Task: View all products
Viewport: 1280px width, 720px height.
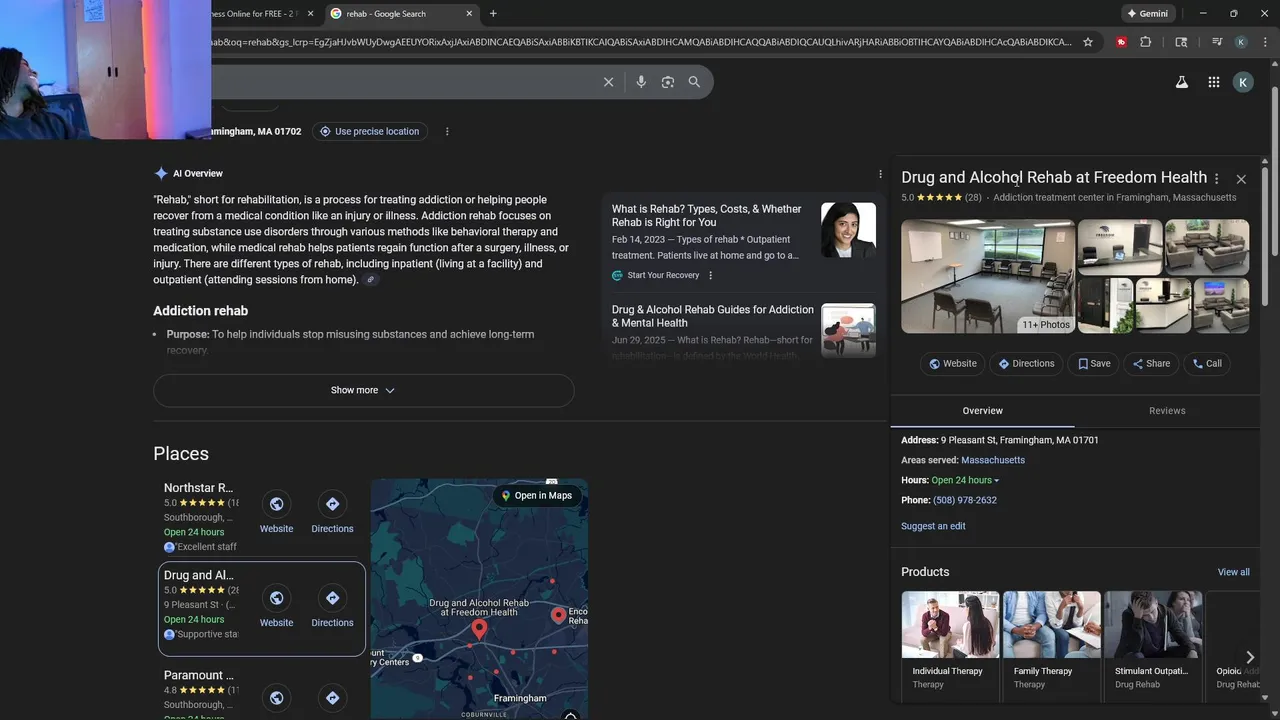Action: point(1233,572)
